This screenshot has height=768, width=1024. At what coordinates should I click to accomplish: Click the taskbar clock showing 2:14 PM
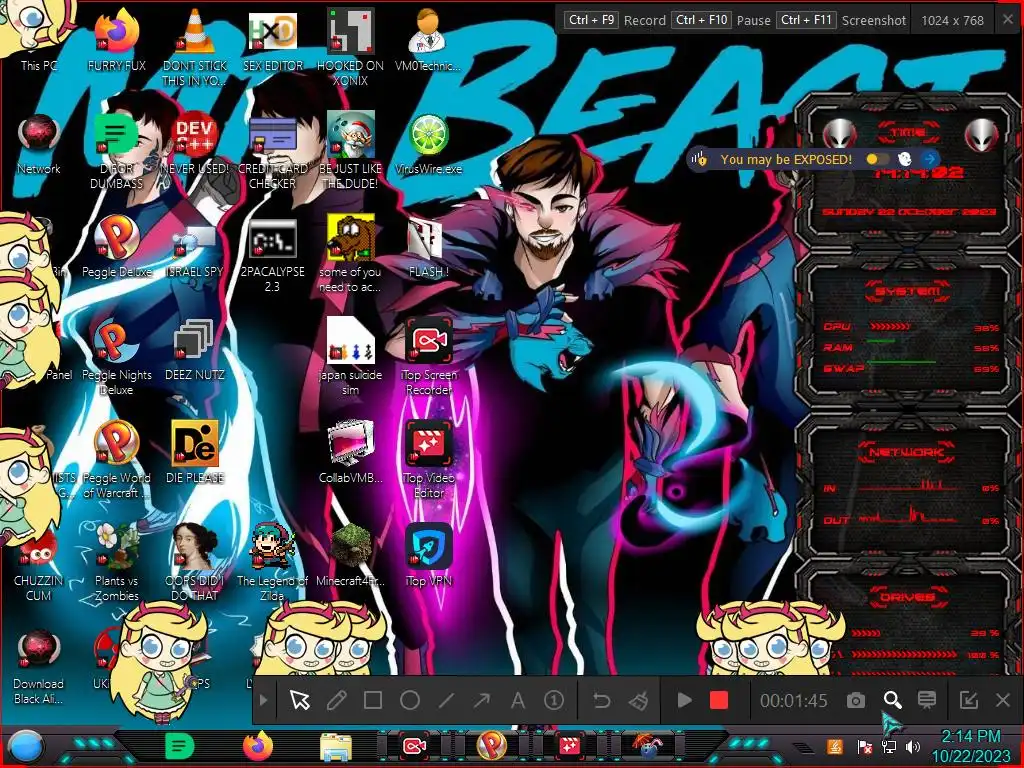pos(970,737)
